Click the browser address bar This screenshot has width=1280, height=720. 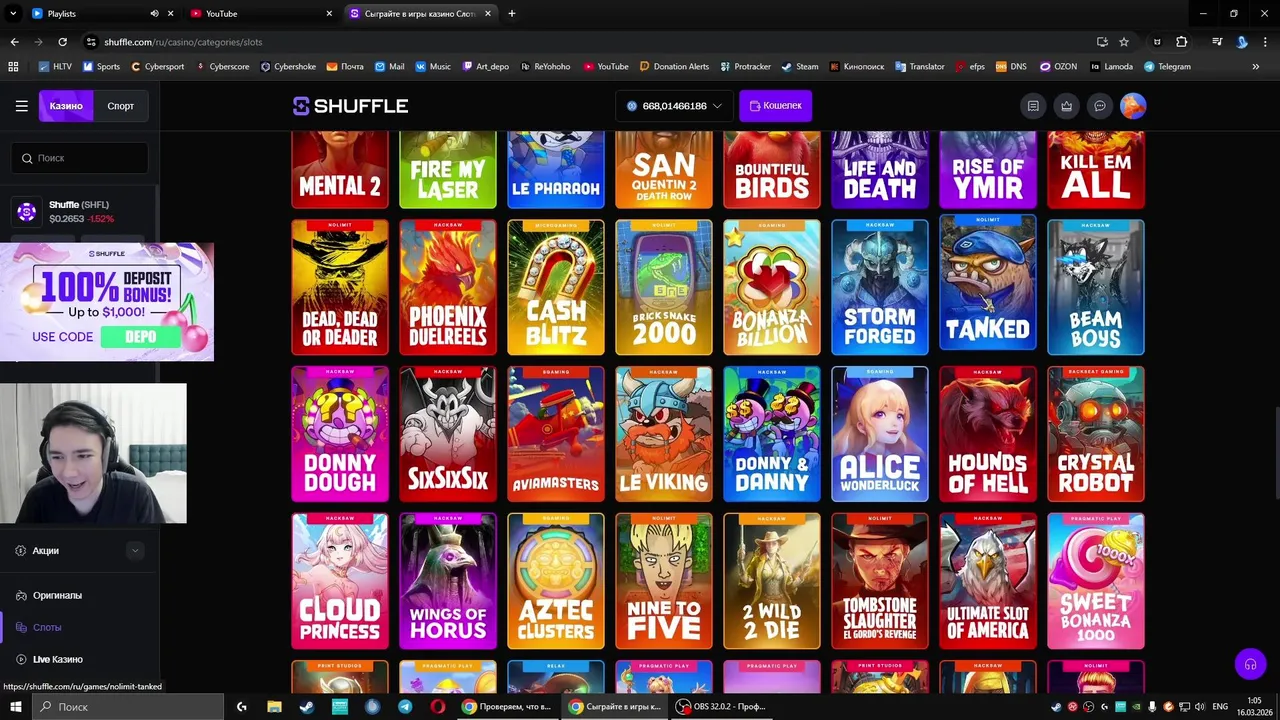point(590,42)
